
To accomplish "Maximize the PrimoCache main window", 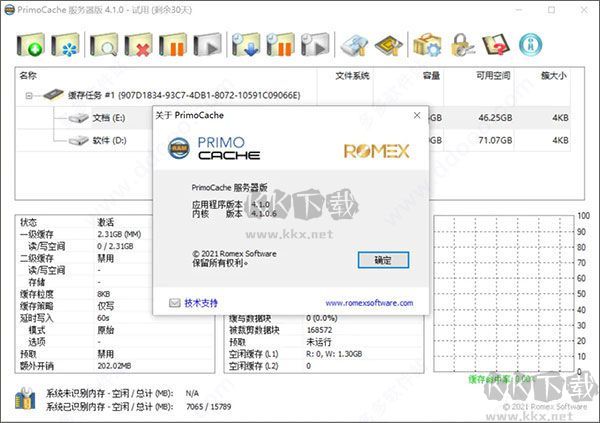I will point(551,10).
